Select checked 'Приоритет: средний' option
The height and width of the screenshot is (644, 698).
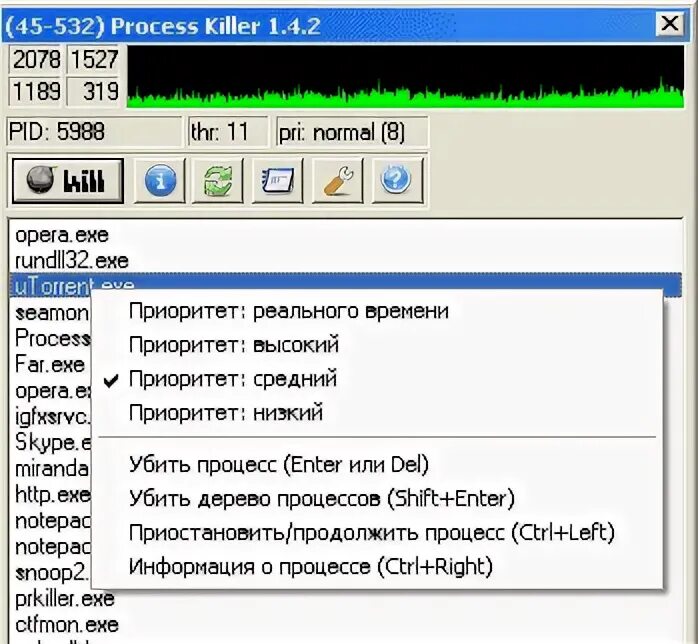click(377, 379)
